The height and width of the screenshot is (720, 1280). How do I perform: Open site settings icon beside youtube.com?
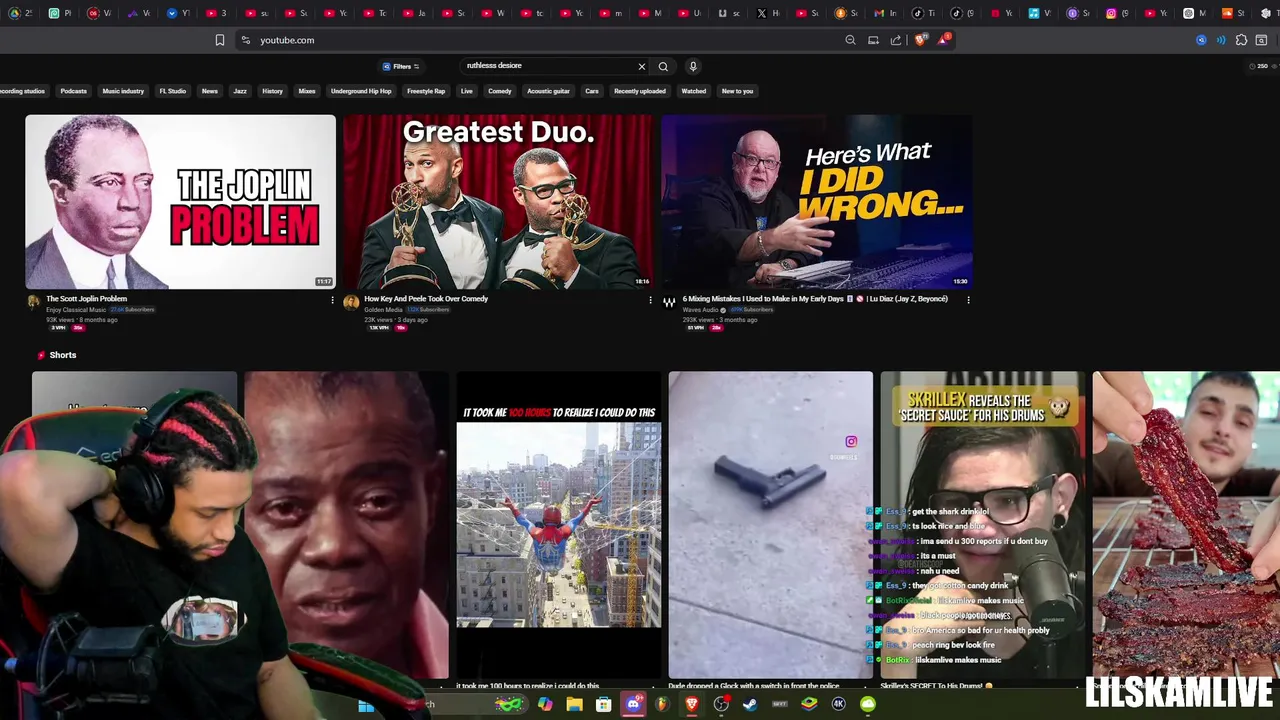(x=245, y=40)
